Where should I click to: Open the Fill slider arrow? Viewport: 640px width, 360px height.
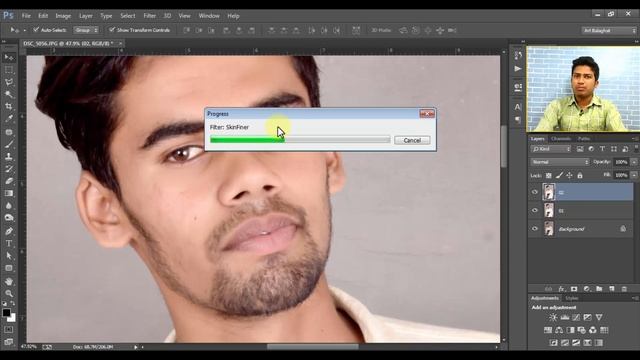pos(634,175)
